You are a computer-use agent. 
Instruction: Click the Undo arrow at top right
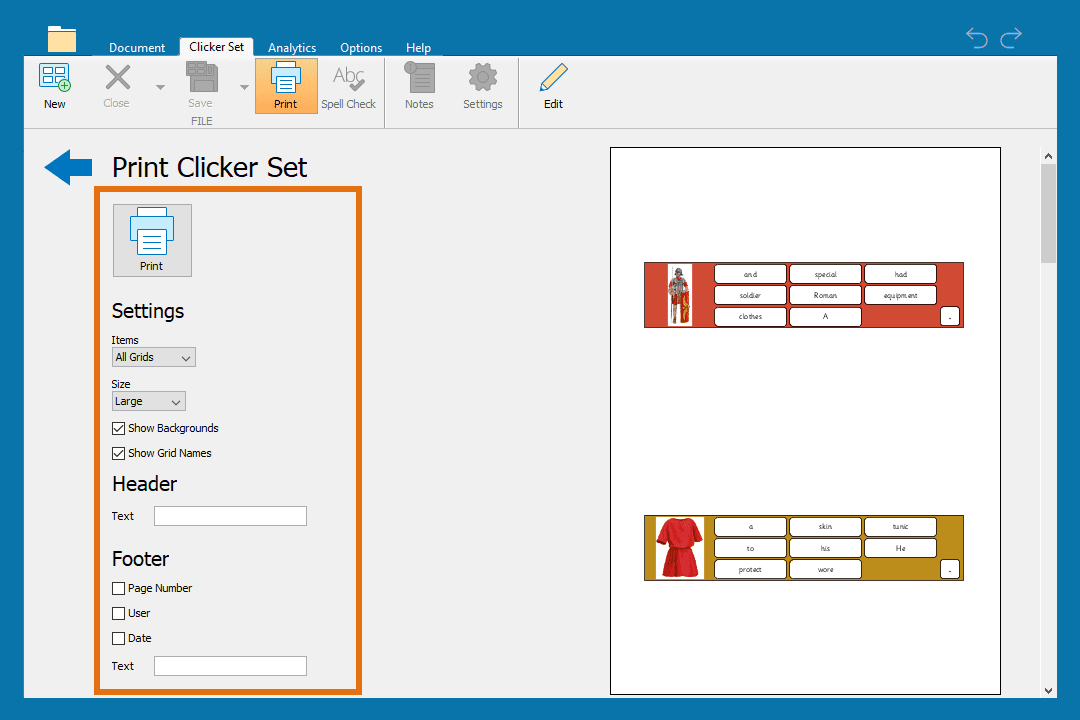click(x=976, y=38)
